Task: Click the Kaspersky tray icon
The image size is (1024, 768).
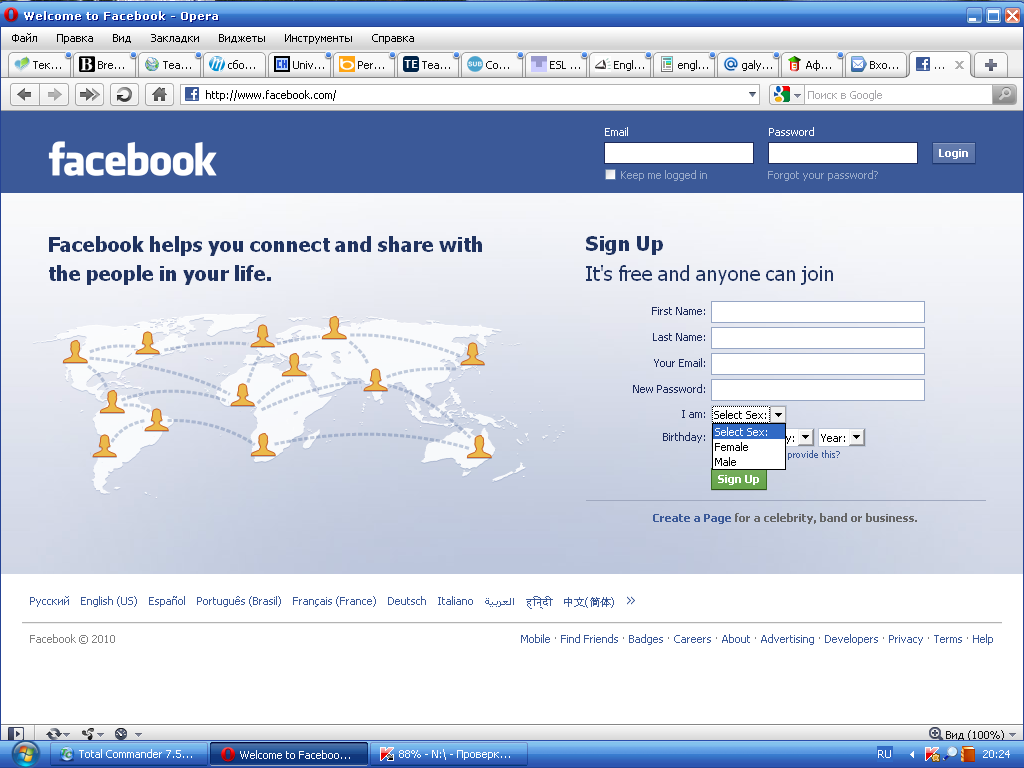Action: pos(931,754)
